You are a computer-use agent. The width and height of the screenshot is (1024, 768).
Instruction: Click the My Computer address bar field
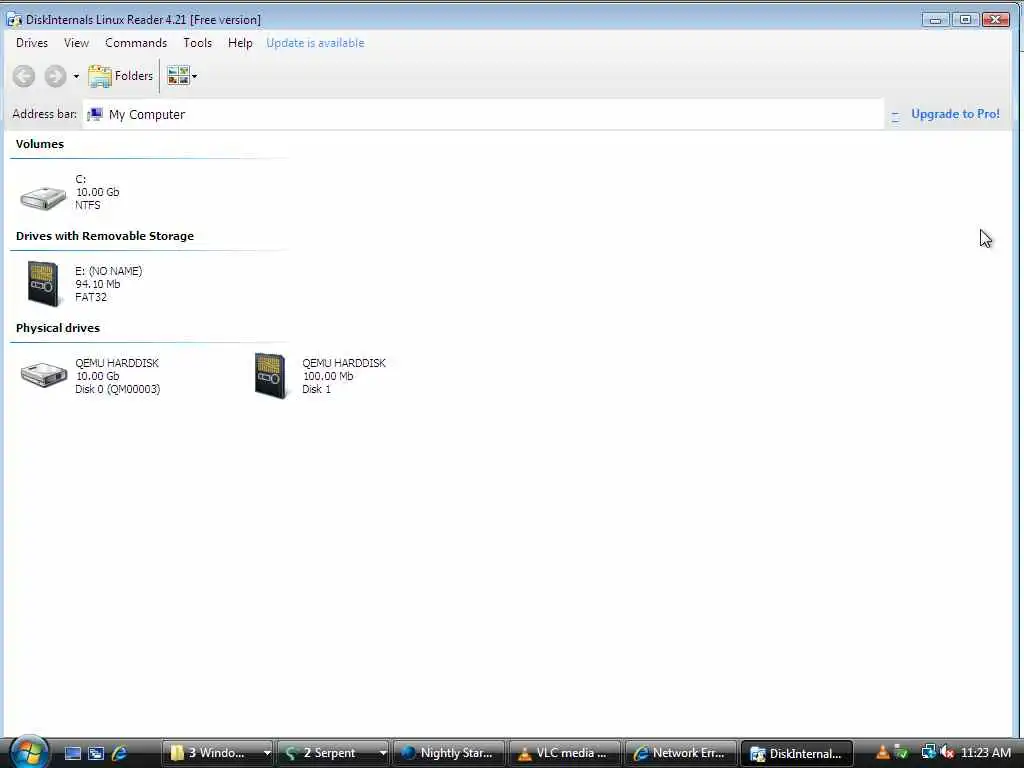(x=483, y=114)
